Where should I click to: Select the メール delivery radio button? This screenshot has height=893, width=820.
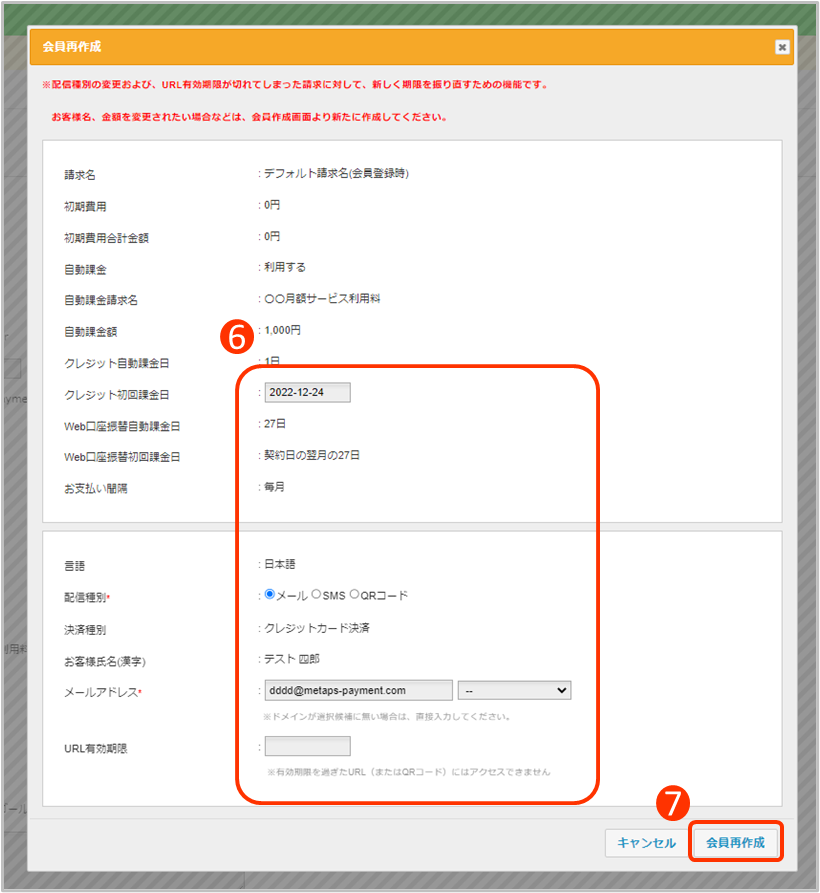point(269,595)
